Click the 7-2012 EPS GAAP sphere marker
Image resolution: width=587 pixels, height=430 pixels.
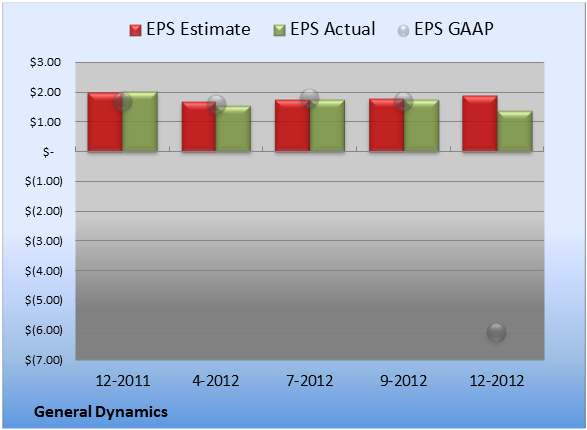(x=310, y=99)
